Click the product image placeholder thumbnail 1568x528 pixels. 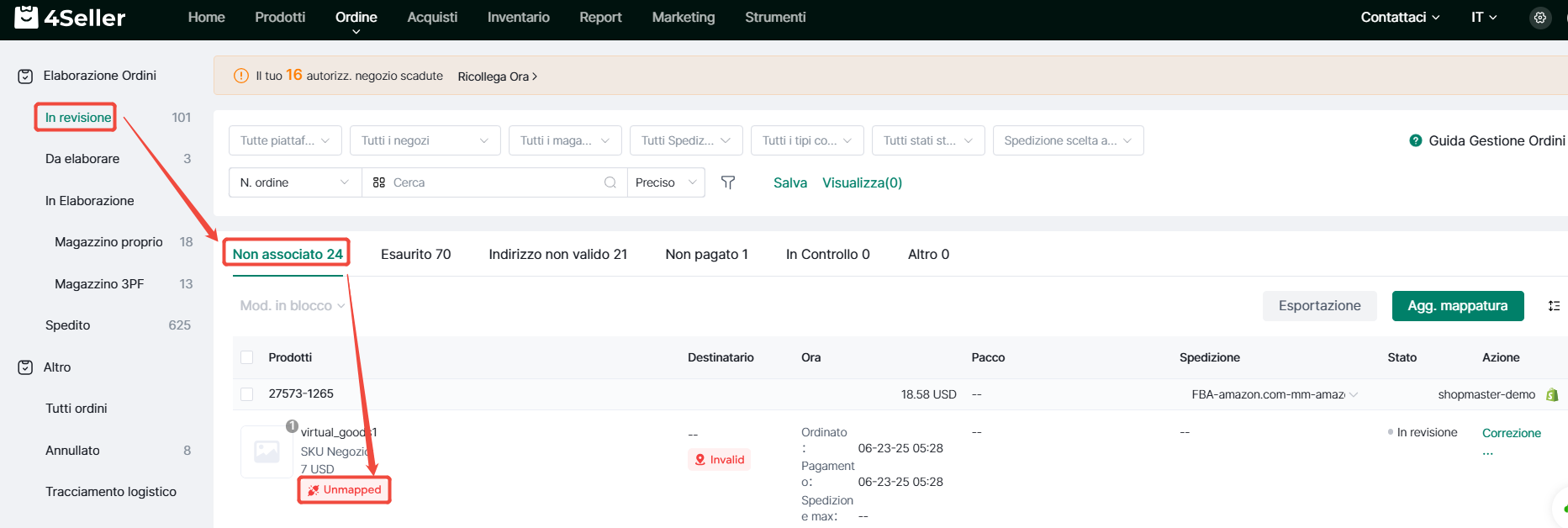coord(267,451)
